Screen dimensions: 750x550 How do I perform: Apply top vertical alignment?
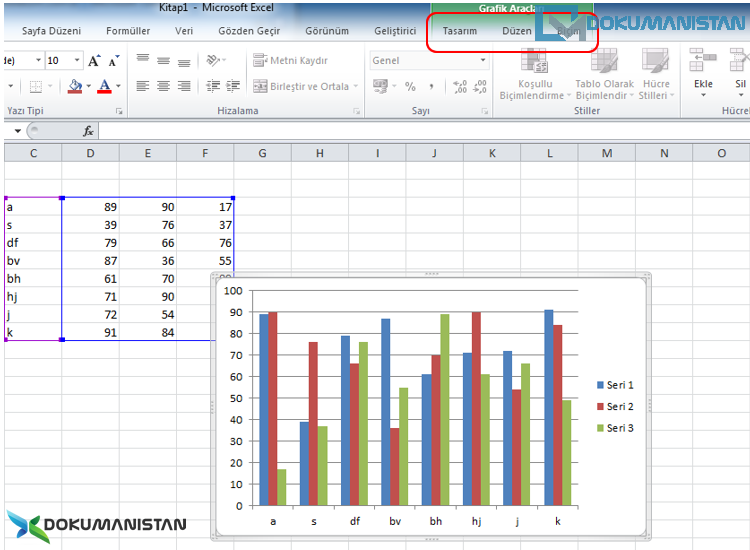pyautogui.click(x=143, y=58)
